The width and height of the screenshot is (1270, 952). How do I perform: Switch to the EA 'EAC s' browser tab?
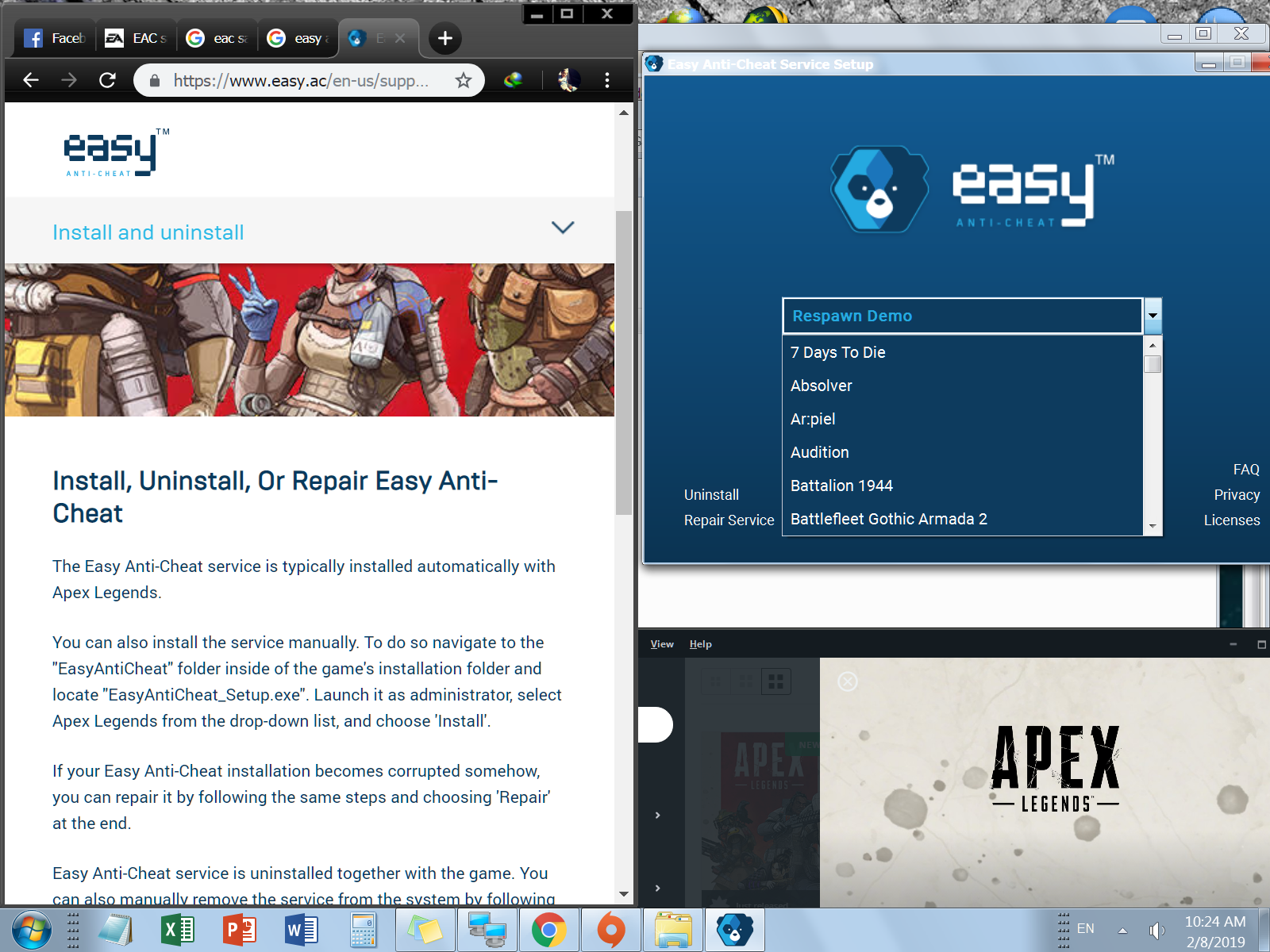(137, 38)
